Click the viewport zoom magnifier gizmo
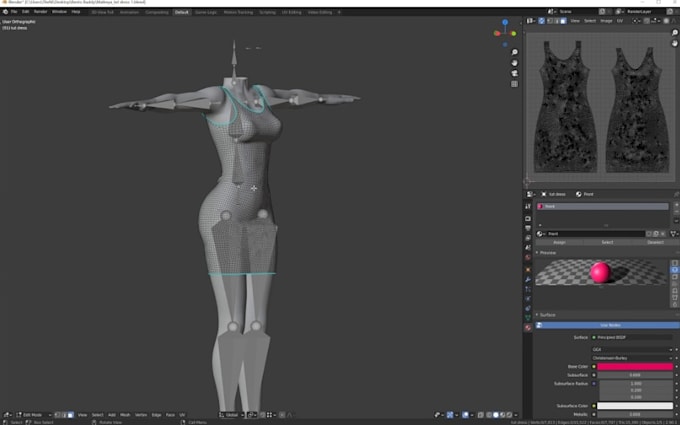The width and height of the screenshot is (680, 425). pos(514,52)
